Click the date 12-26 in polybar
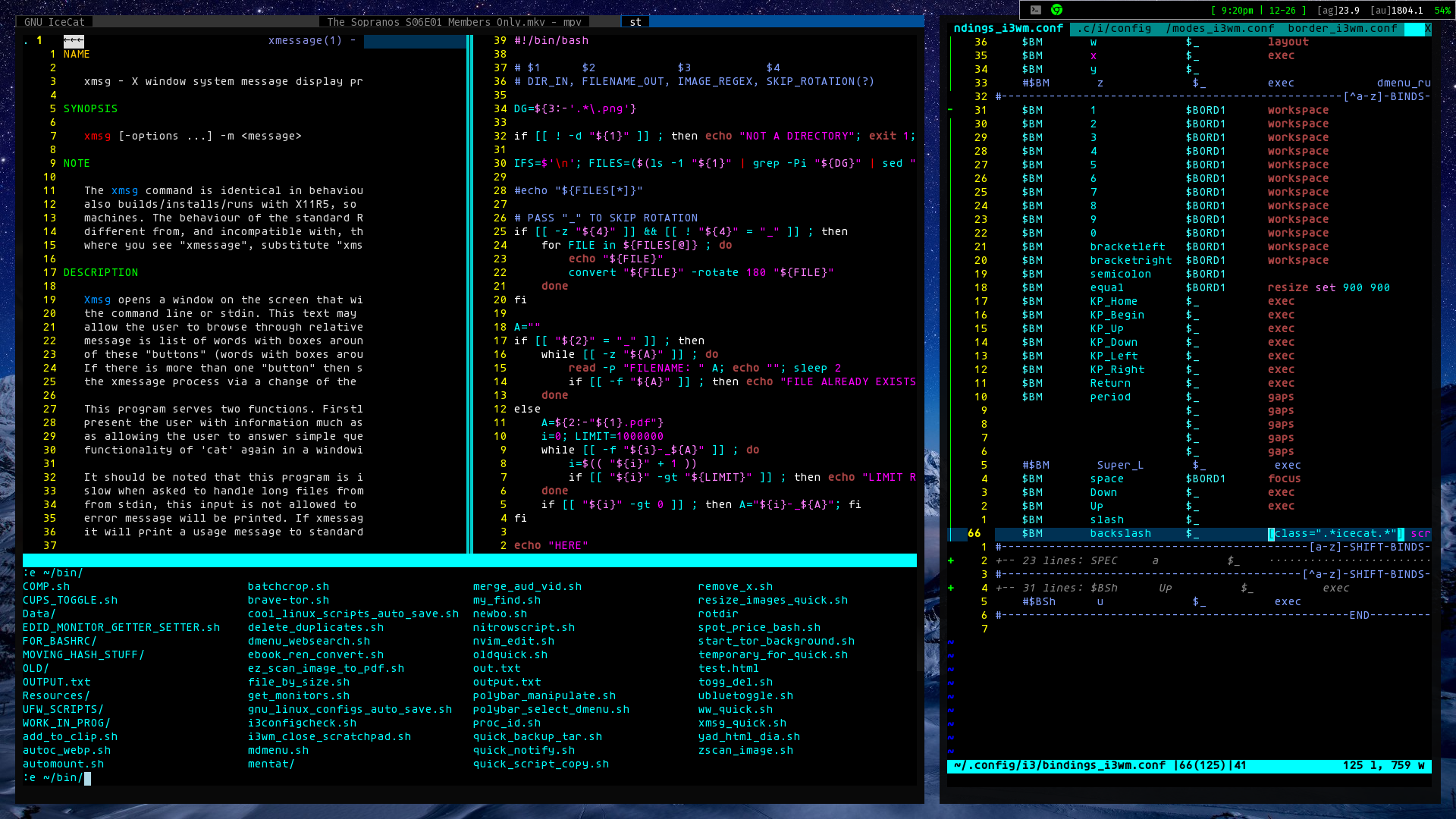This screenshot has width=1456, height=819. [x=1282, y=11]
